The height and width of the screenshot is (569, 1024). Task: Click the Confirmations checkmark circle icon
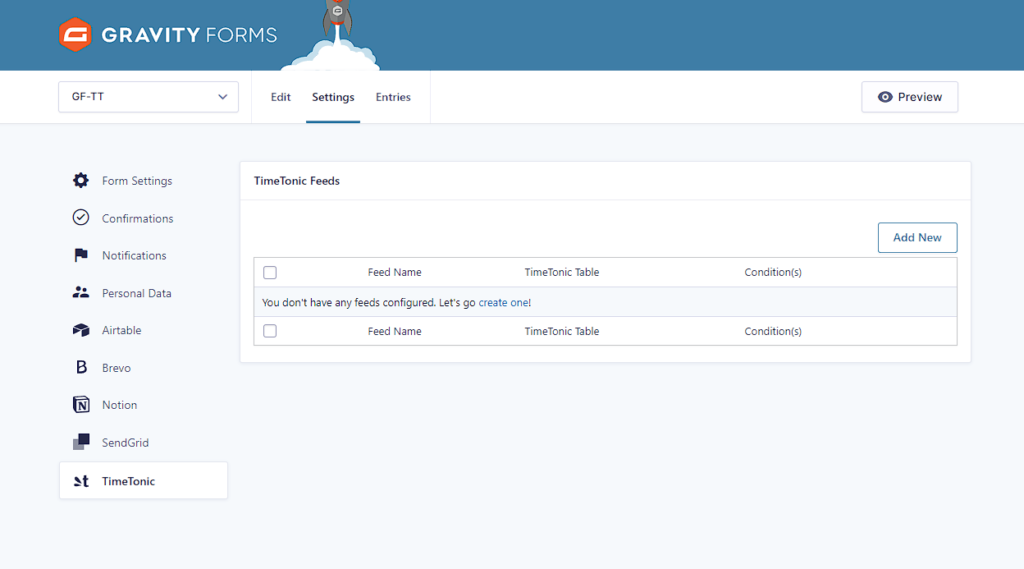click(x=80, y=218)
